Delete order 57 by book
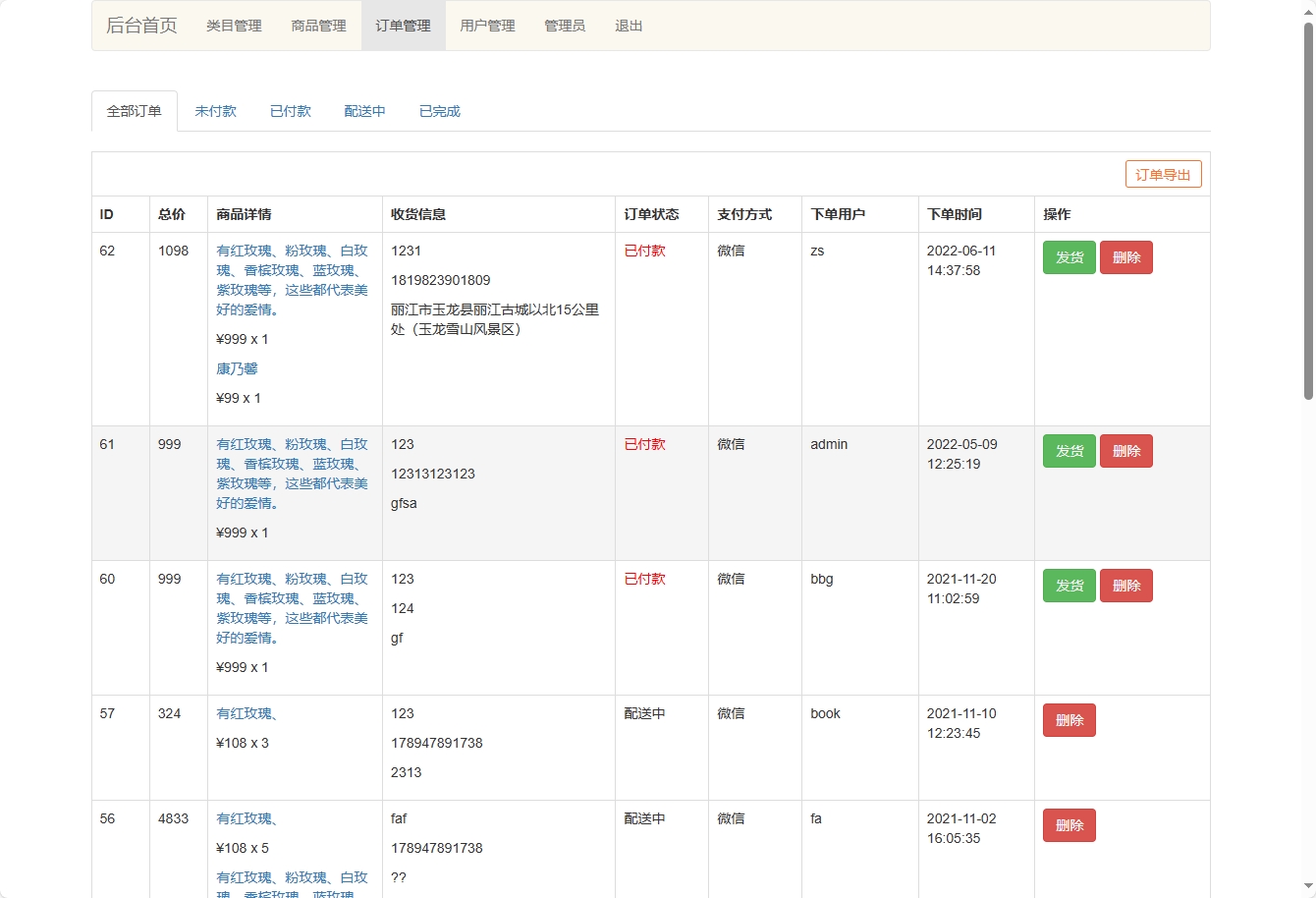 (1069, 720)
